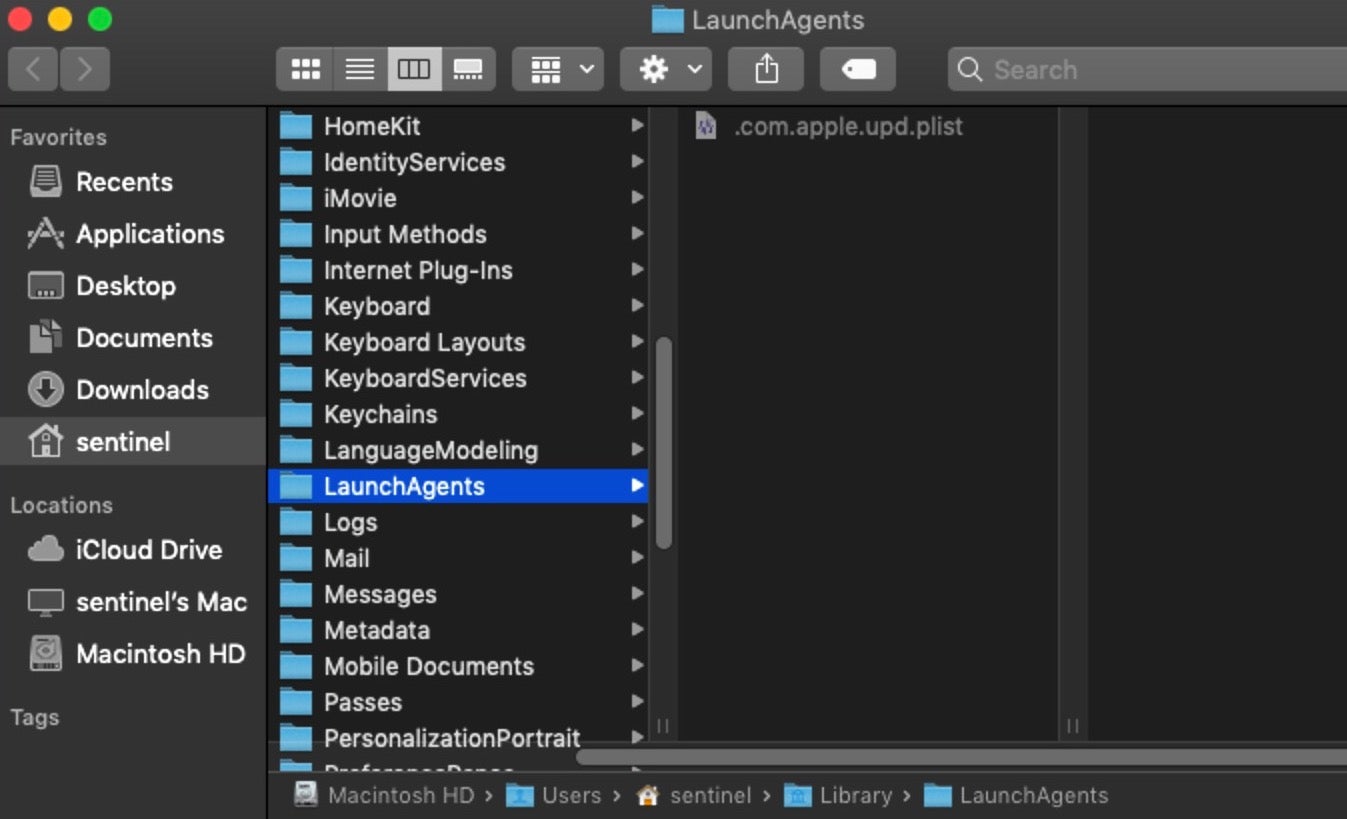Toggle column view mode
Image resolution: width=1347 pixels, height=819 pixels.
click(x=414, y=70)
